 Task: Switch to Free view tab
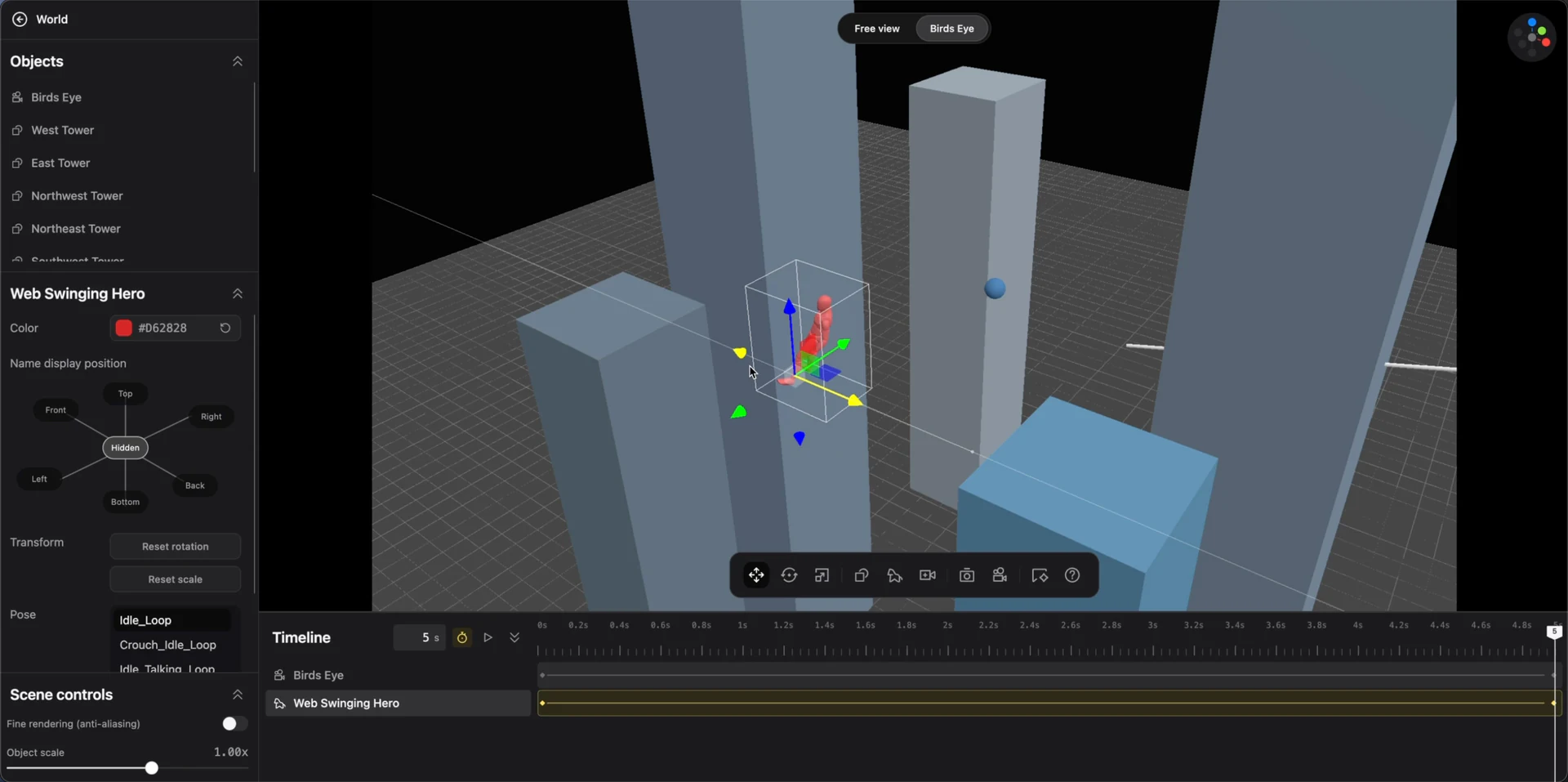click(x=877, y=29)
